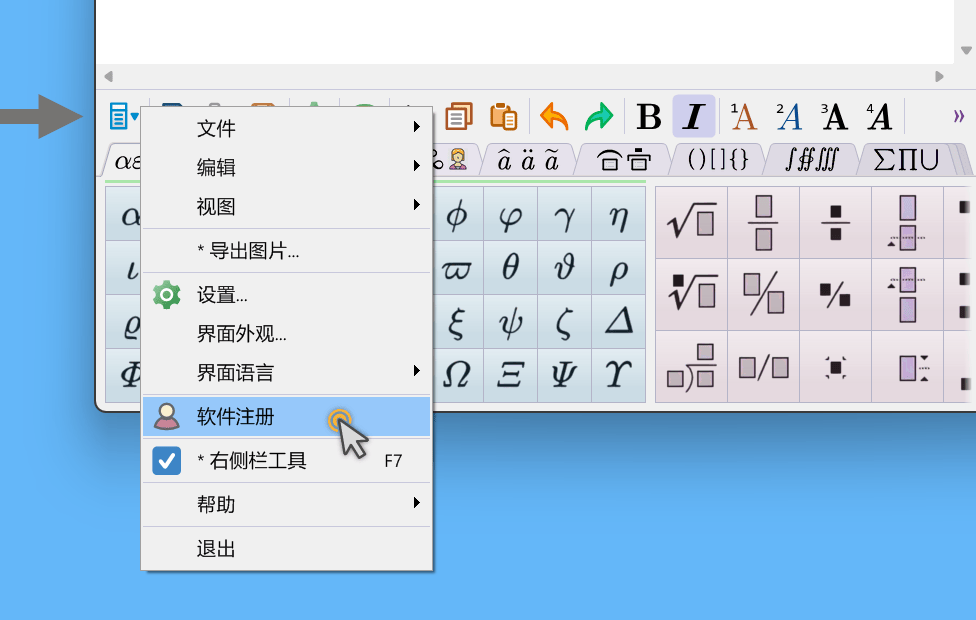Open the main menu dropdown button
This screenshot has width=976, height=620.
pos(123,117)
